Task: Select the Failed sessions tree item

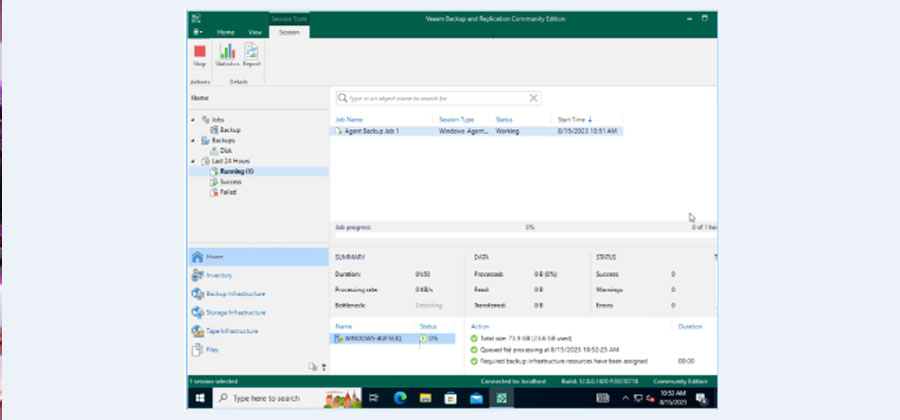Action: tap(228, 193)
